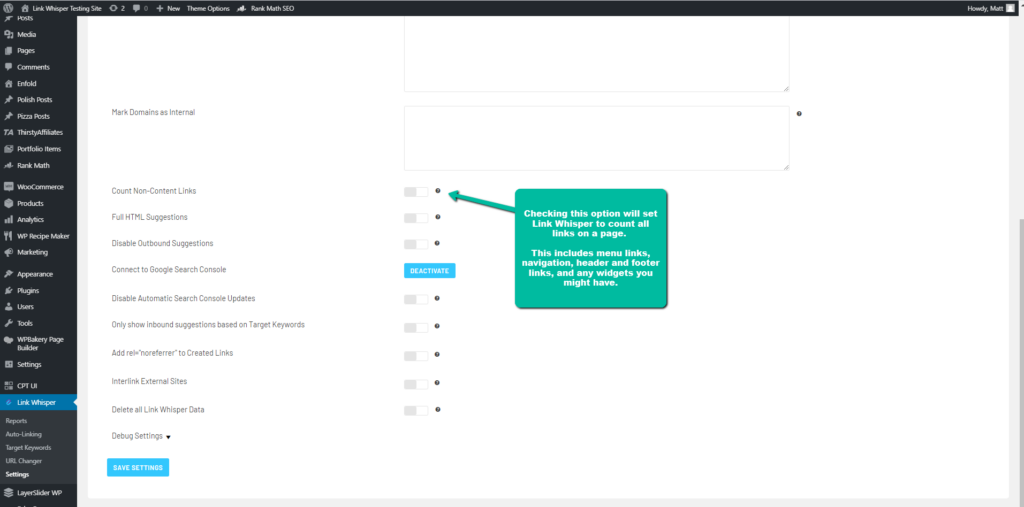Open the URL Changer submenu
Screen dimensions: 1024x507
[x=24, y=461]
